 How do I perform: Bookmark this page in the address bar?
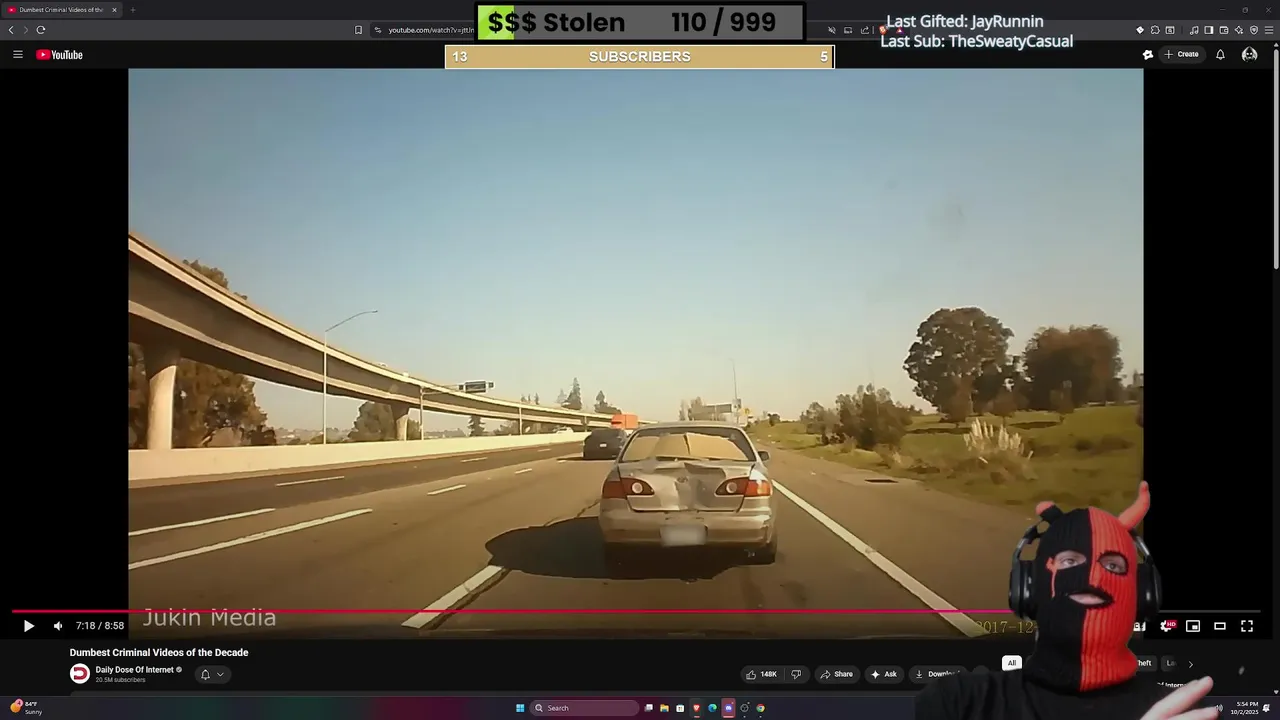(x=358, y=30)
